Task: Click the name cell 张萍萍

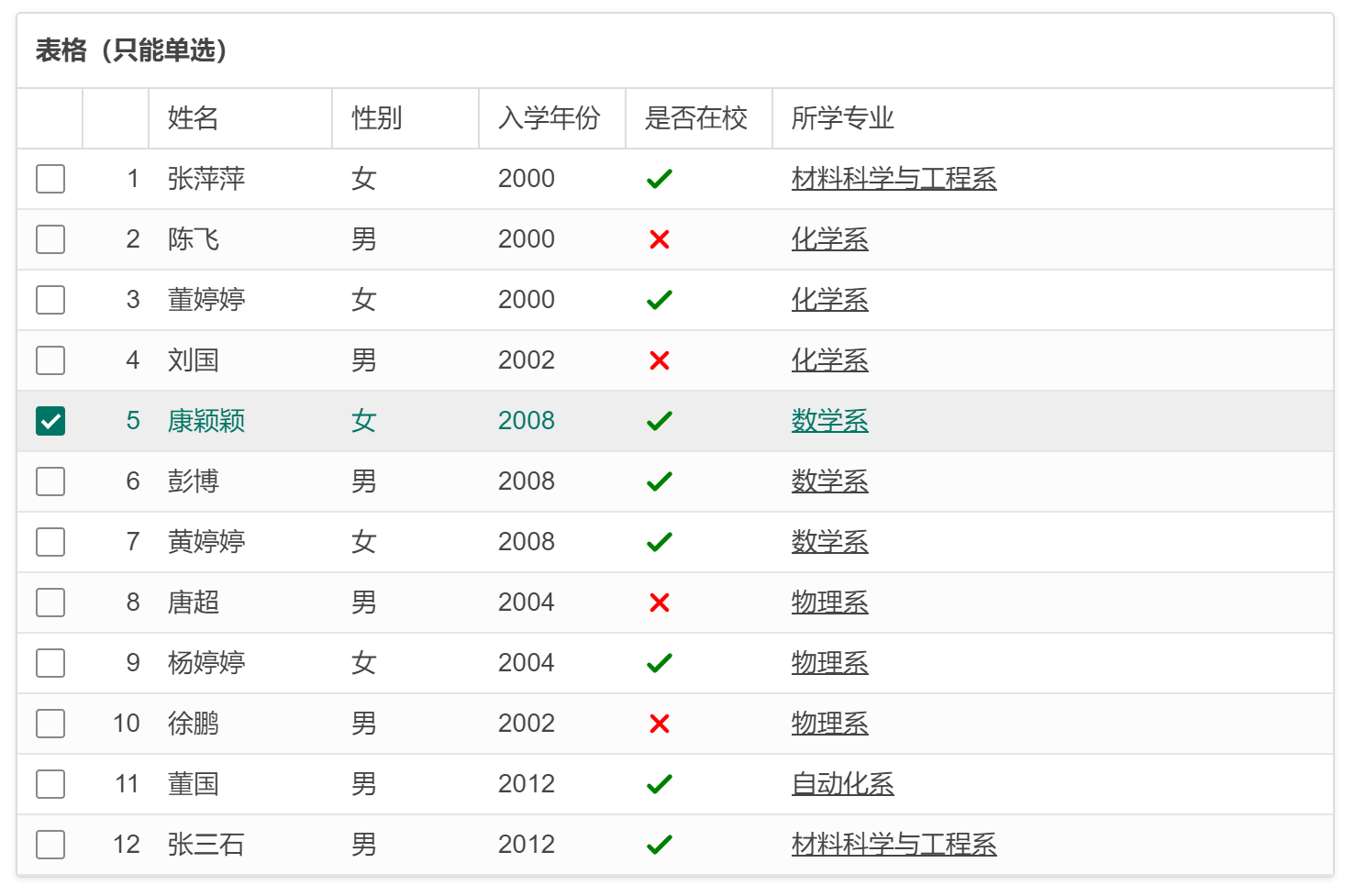Action: pyautogui.click(x=206, y=179)
